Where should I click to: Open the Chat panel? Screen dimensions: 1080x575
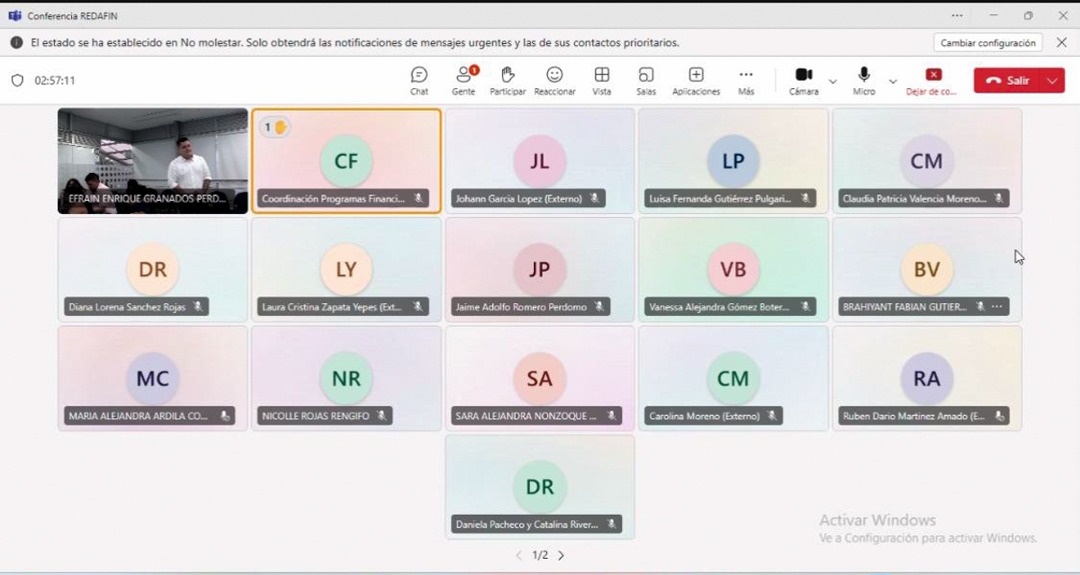[419, 80]
